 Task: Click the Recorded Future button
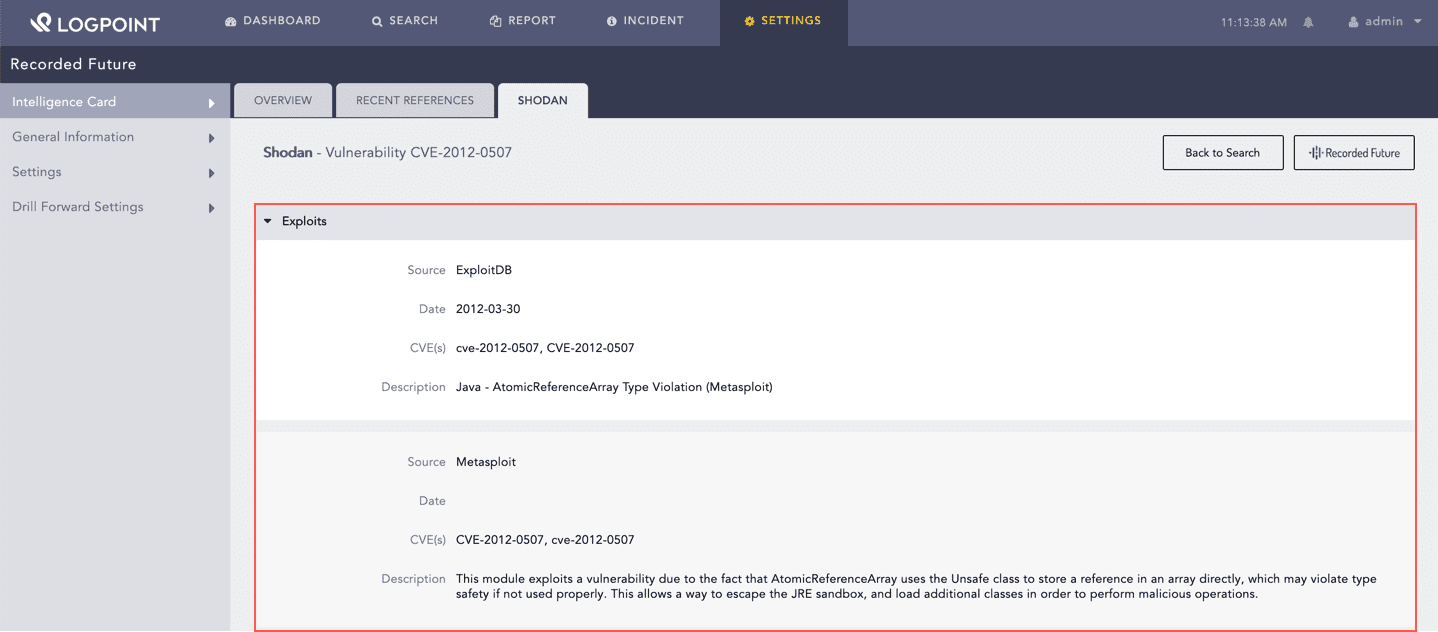[x=1354, y=153]
